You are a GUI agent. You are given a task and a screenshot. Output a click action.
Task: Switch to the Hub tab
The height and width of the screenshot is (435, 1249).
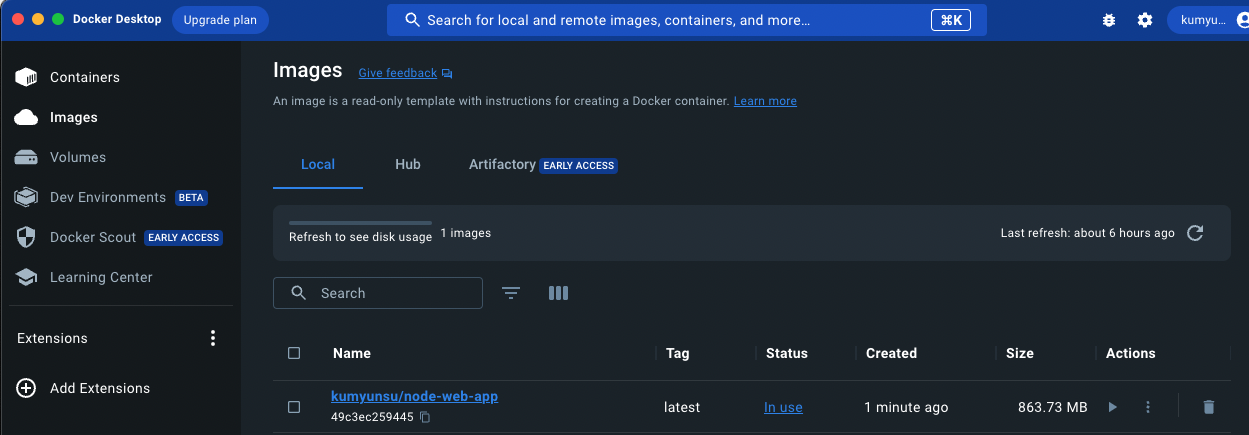[408, 164]
